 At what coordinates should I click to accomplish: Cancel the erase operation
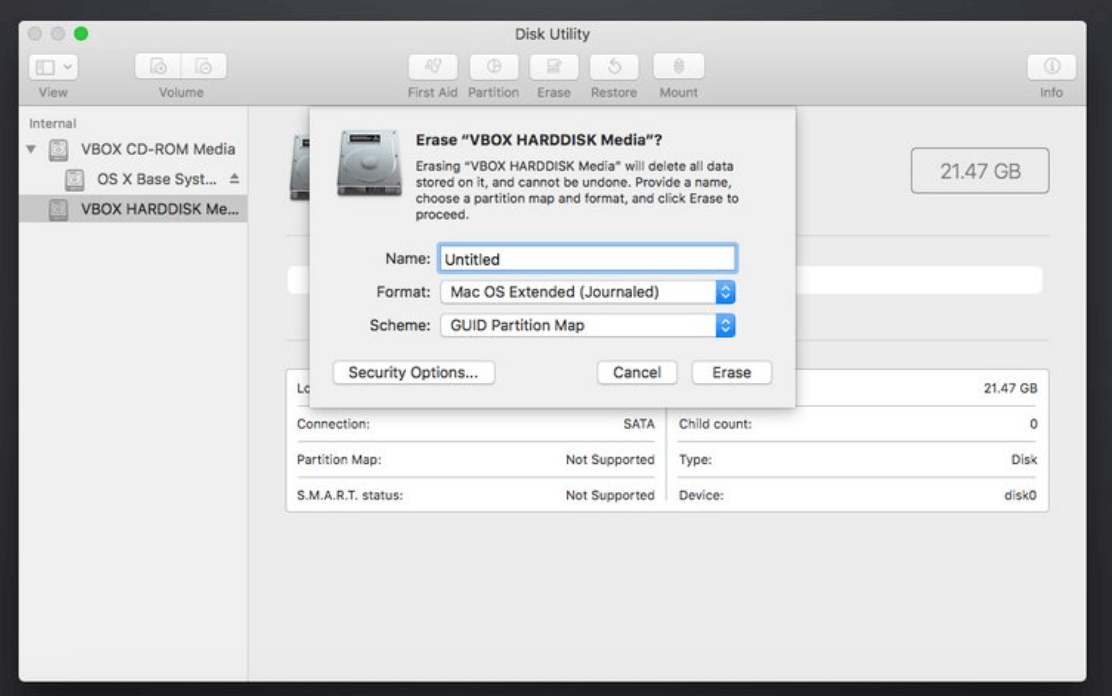(637, 372)
